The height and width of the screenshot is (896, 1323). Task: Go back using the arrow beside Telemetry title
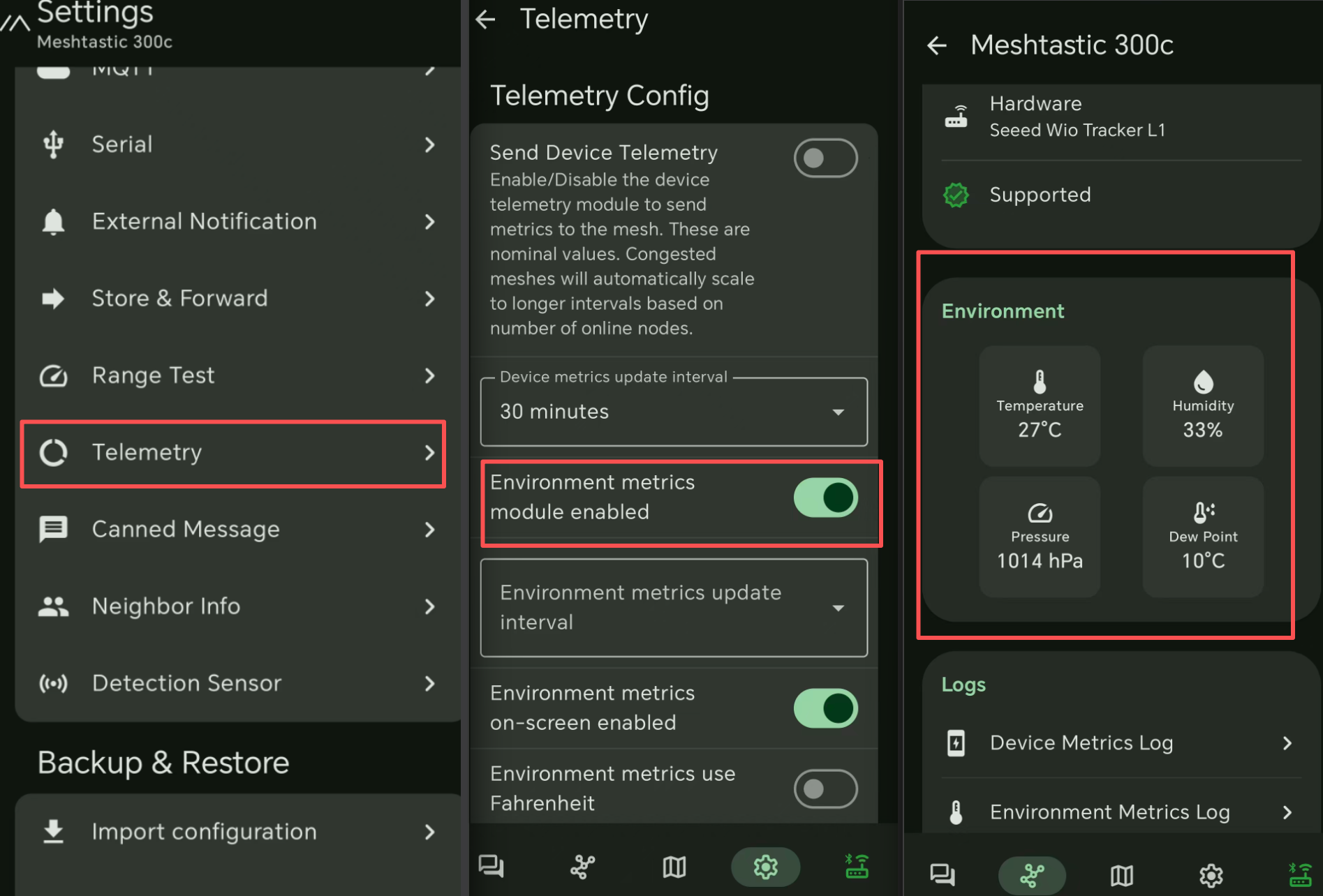point(486,20)
